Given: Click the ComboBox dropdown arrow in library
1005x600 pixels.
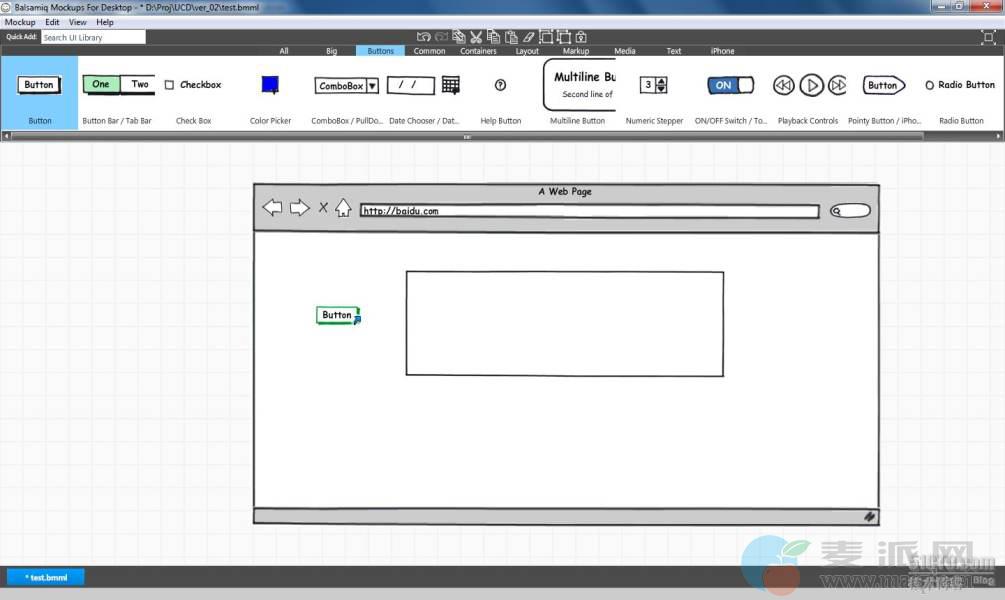Looking at the screenshot, I should coord(372,86).
